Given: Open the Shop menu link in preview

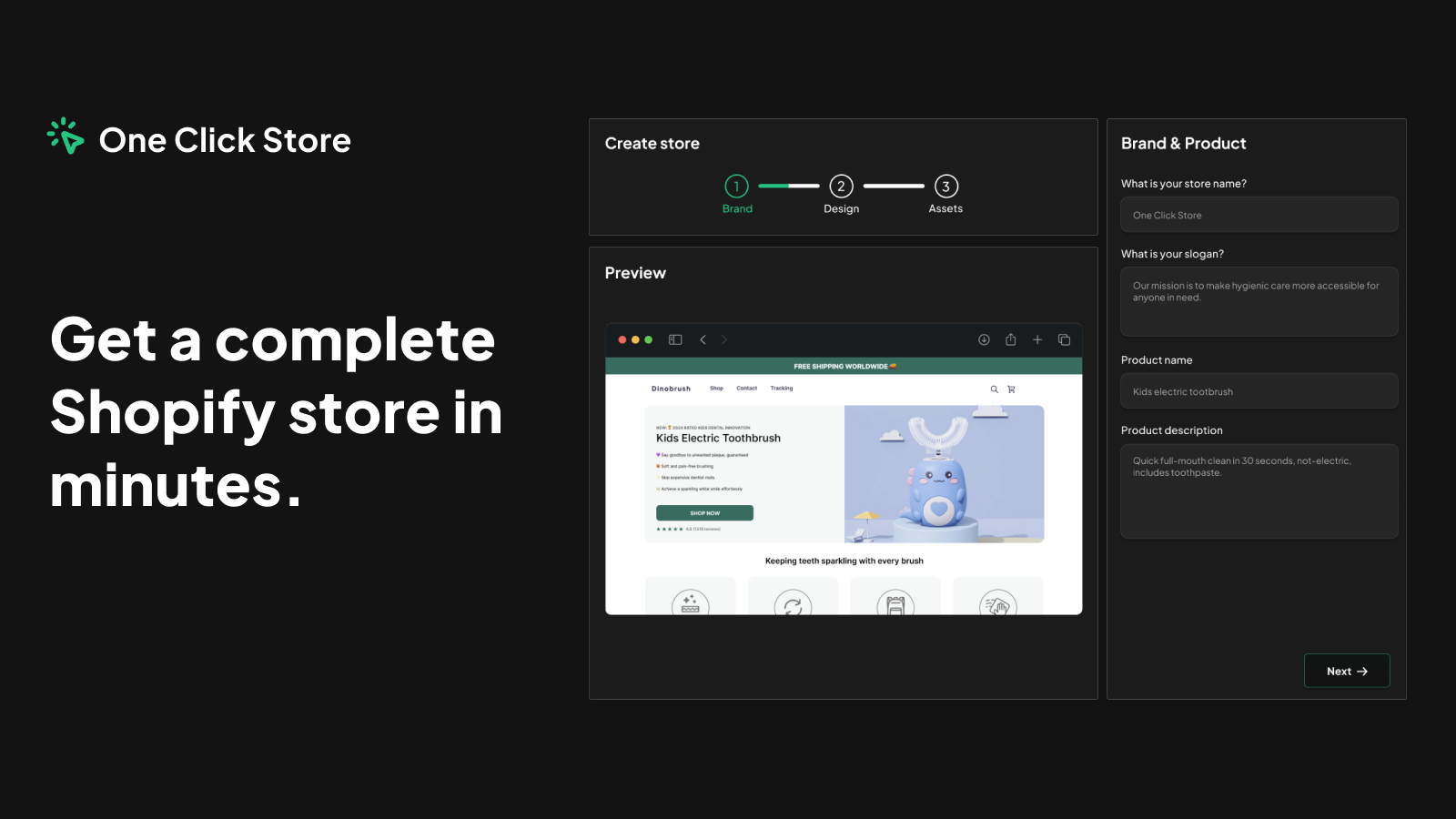Looking at the screenshot, I should [x=716, y=389].
